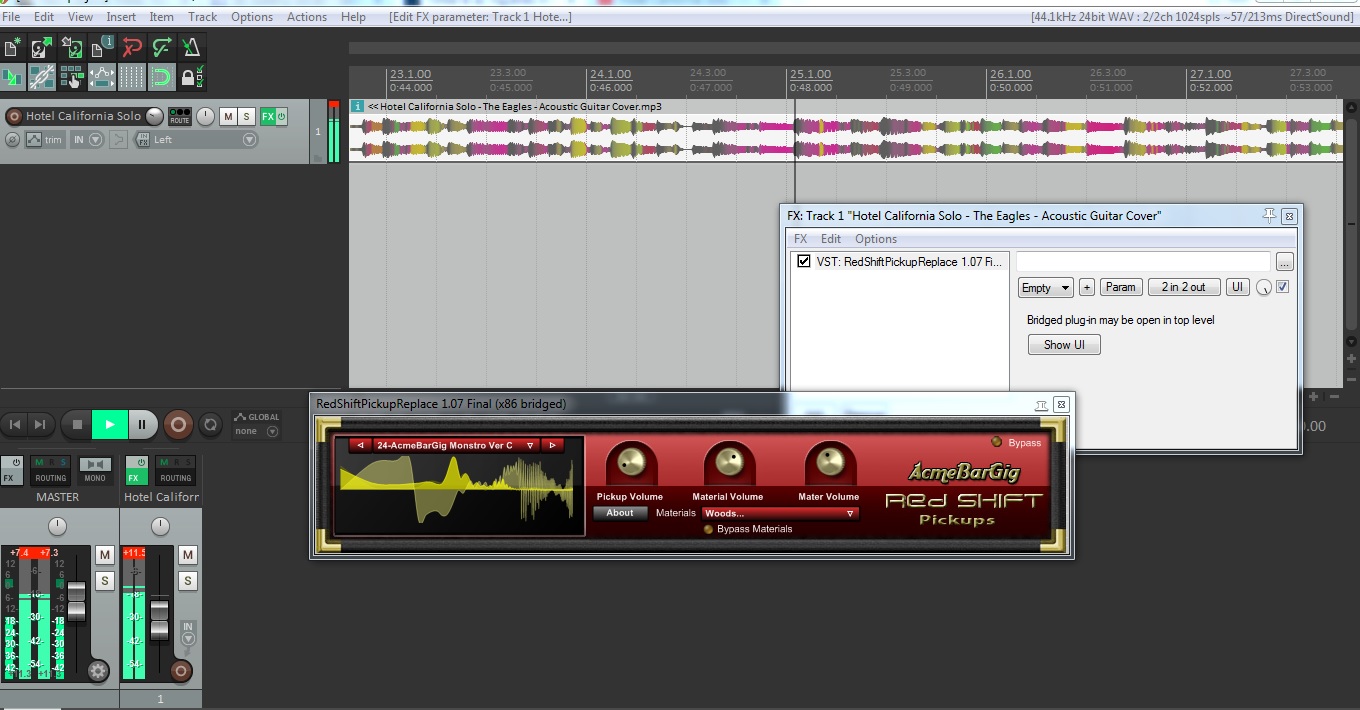
Task: Open the Insert menu
Action: point(121,17)
